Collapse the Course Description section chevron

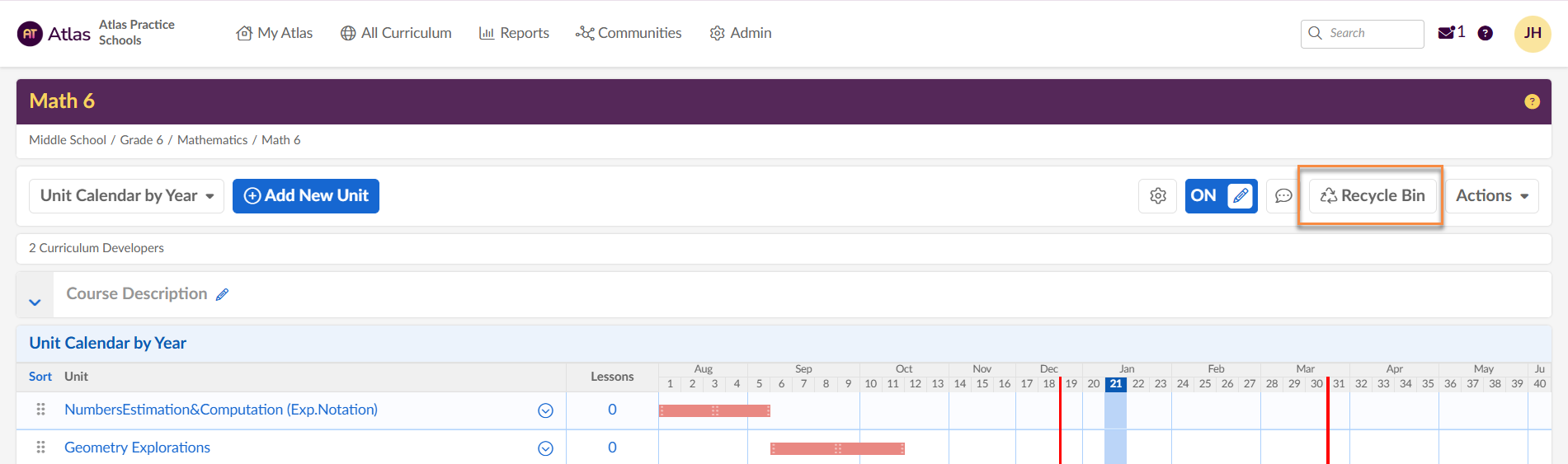pos(35,302)
